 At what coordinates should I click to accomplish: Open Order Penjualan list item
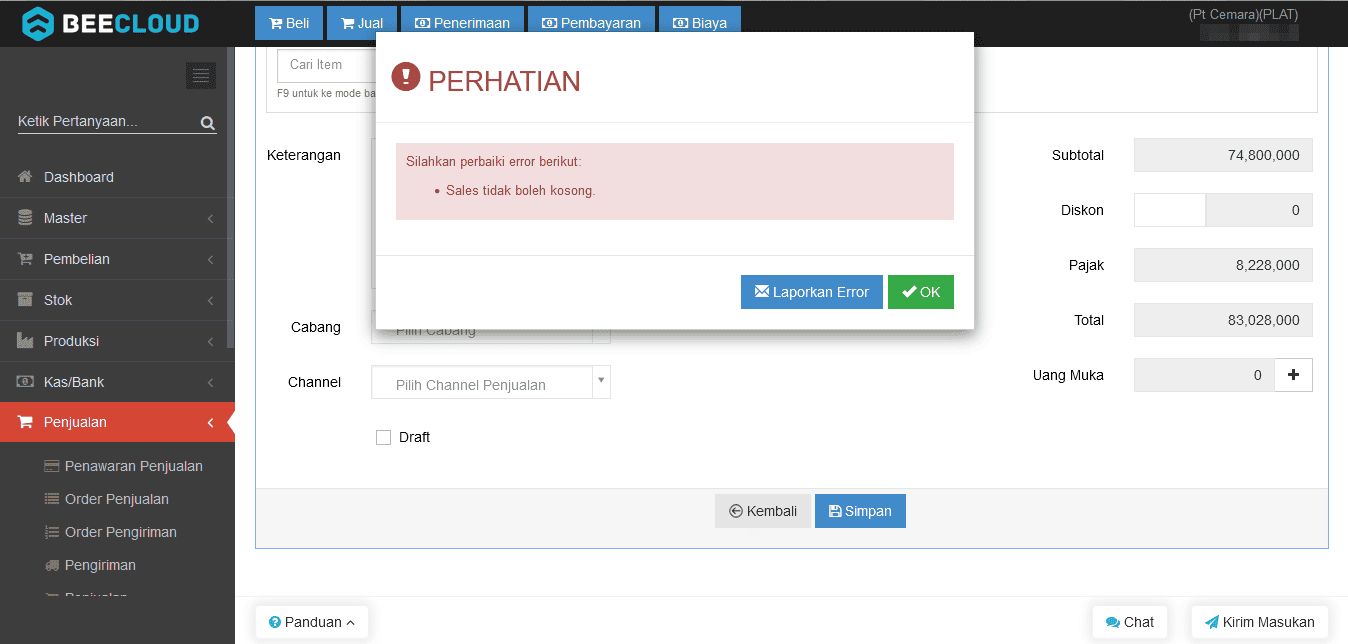116,499
